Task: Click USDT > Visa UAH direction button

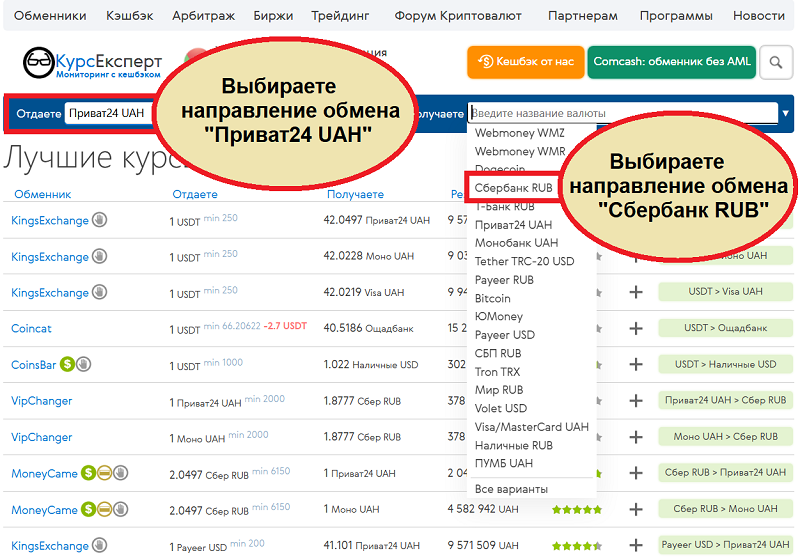Action: coord(725,292)
